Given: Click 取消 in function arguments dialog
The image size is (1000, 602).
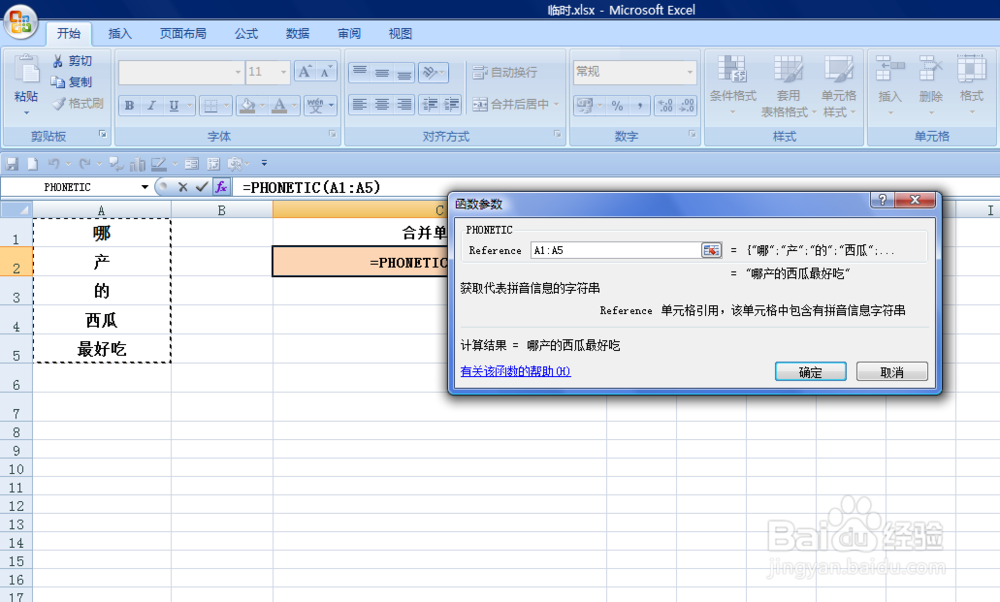Looking at the screenshot, I should (x=892, y=372).
